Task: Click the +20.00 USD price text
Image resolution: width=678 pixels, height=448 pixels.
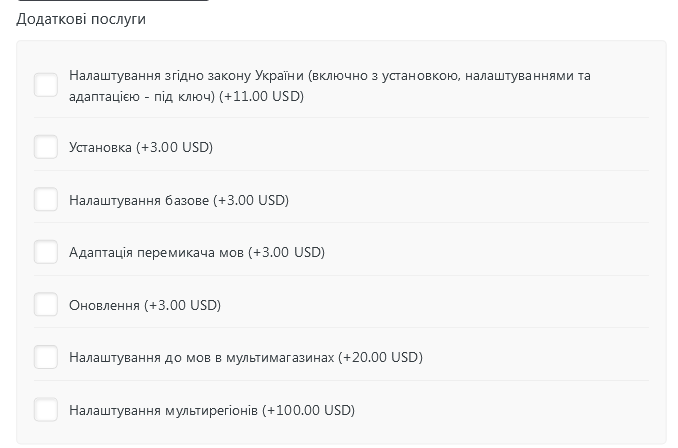Action: 381,357
